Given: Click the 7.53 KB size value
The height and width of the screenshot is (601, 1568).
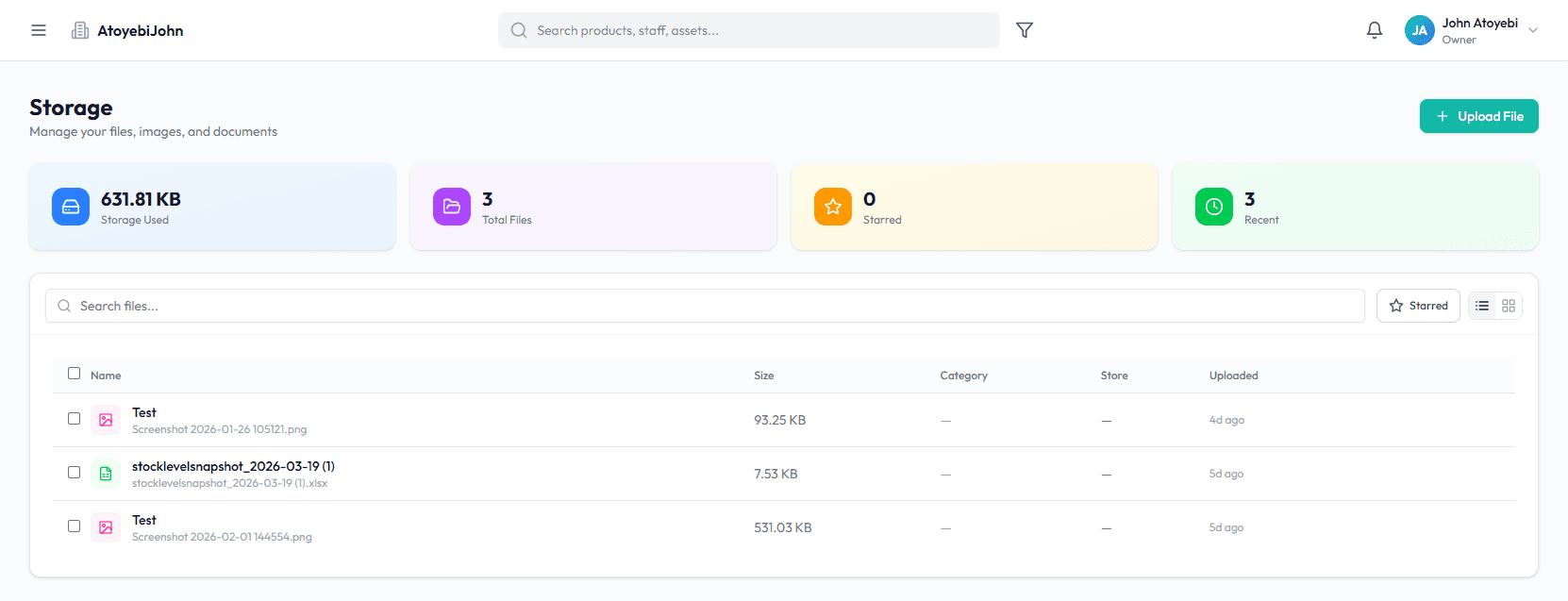Looking at the screenshot, I should 776,474.
